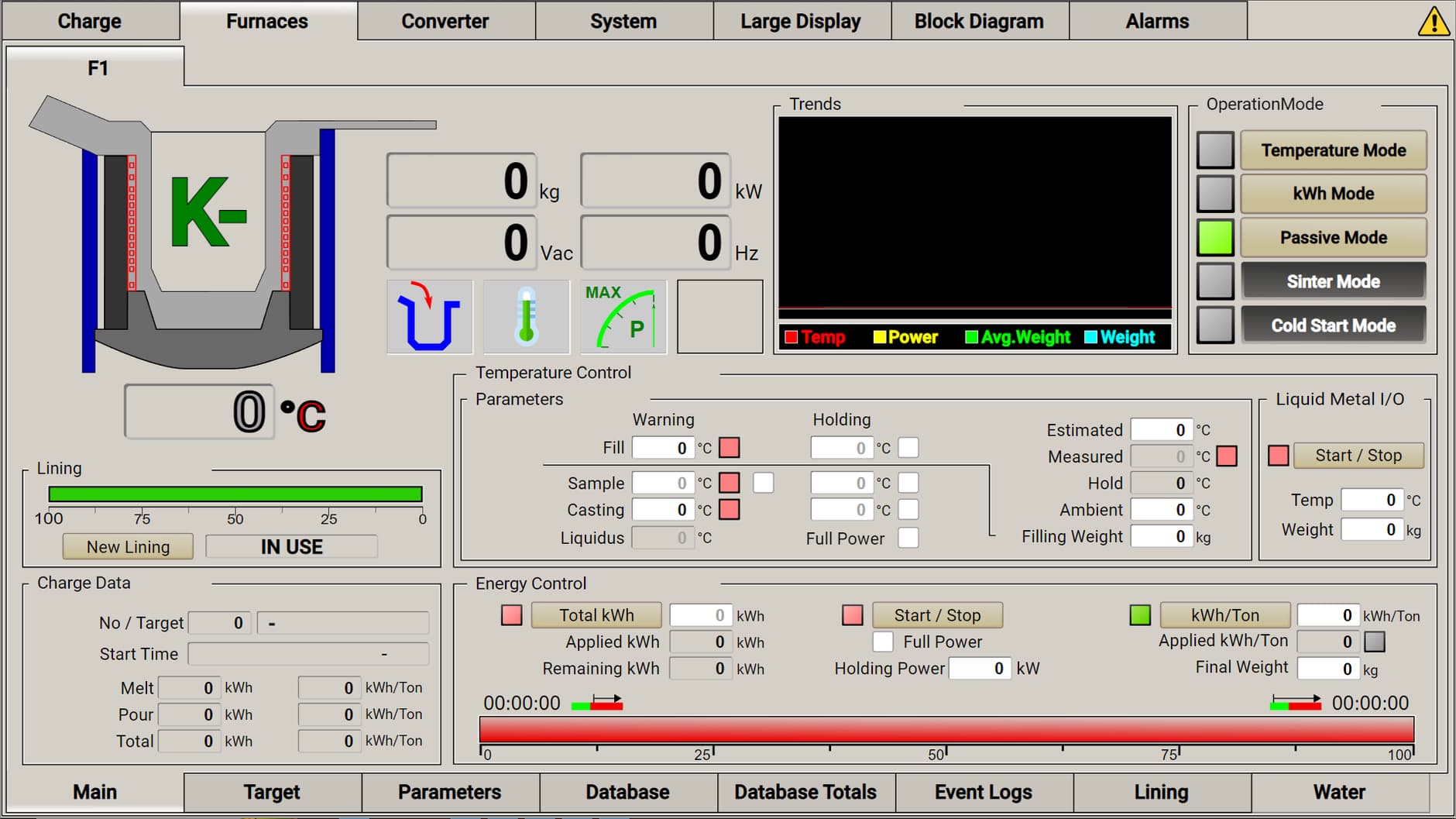Click the green Avg.Weight legend marker
Viewport: 1456px width, 819px height.
971,337
